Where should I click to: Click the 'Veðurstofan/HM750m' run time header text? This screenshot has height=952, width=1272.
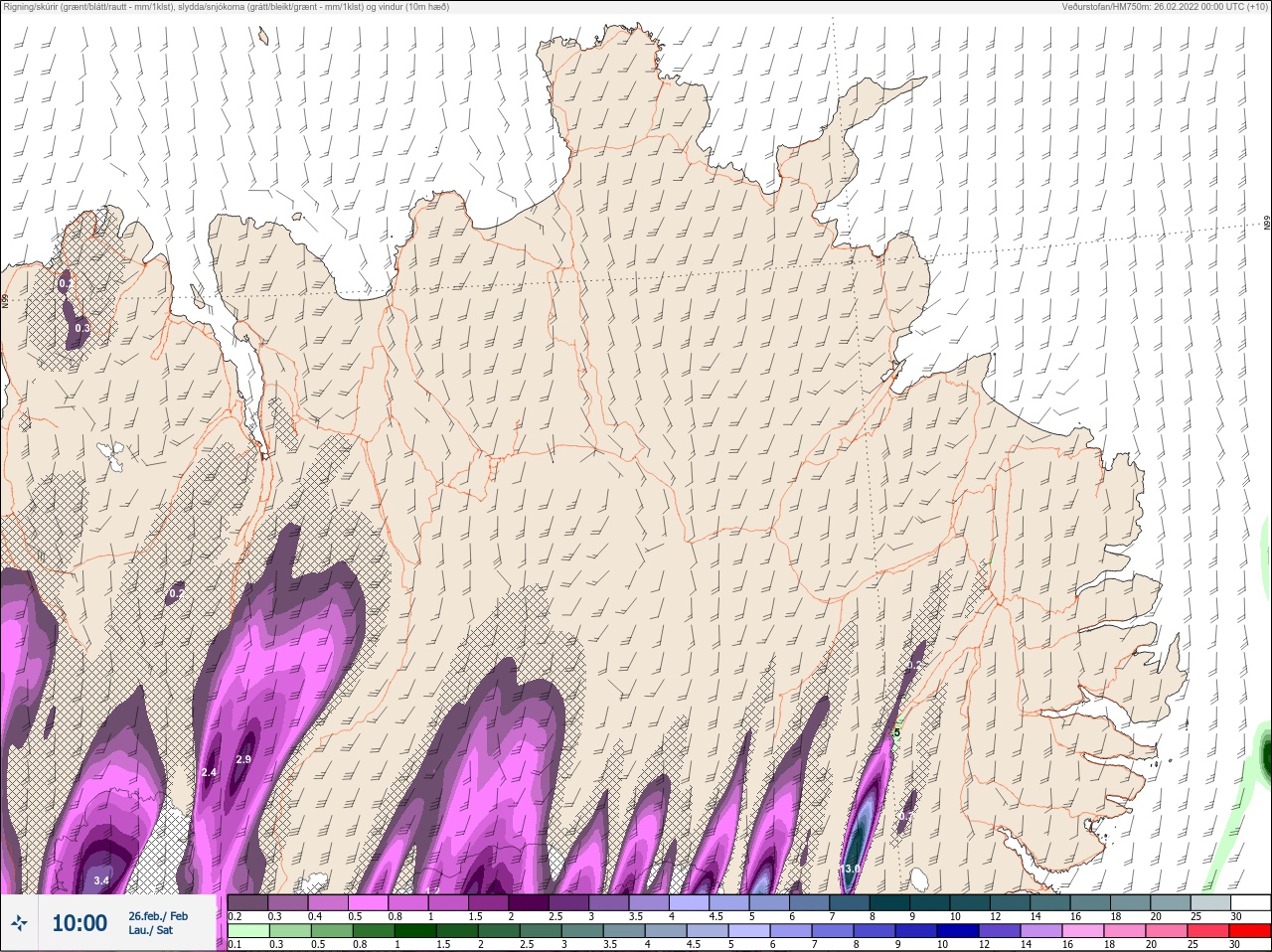(x=1165, y=7)
